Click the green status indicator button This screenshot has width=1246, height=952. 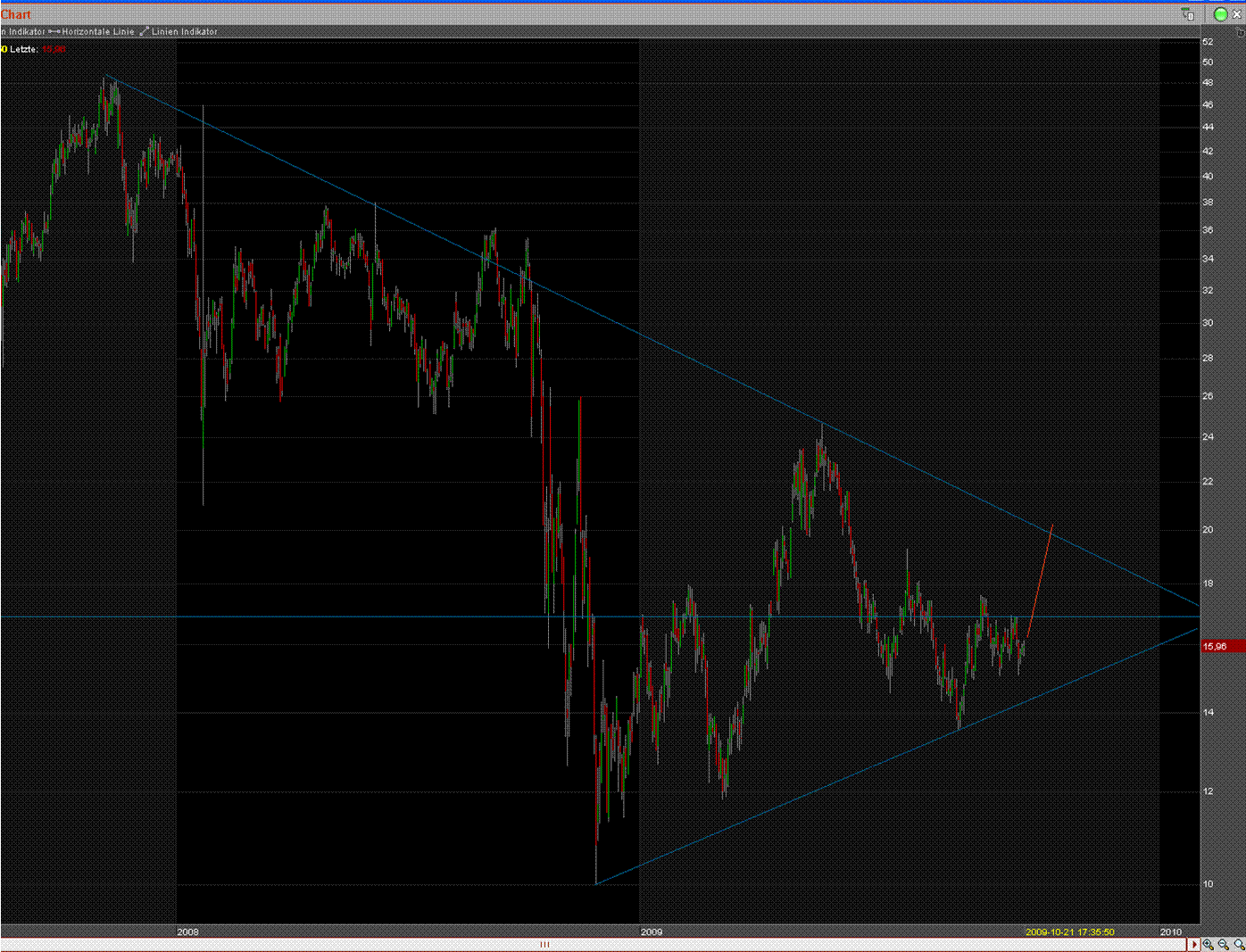point(1220,14)
